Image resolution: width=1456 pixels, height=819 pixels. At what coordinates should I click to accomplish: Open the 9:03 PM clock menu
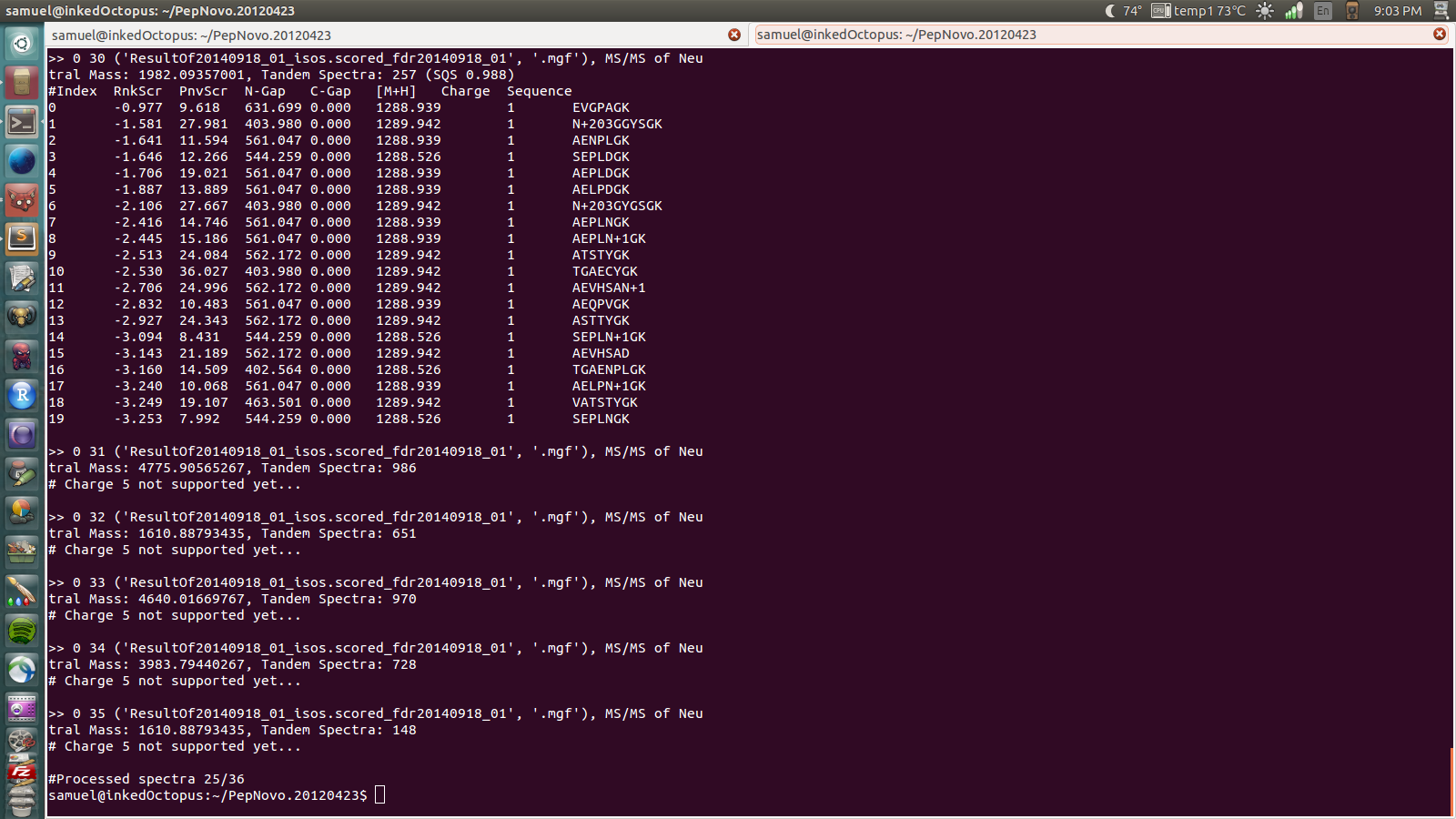pyautogui.click(x=1398, y=11)
